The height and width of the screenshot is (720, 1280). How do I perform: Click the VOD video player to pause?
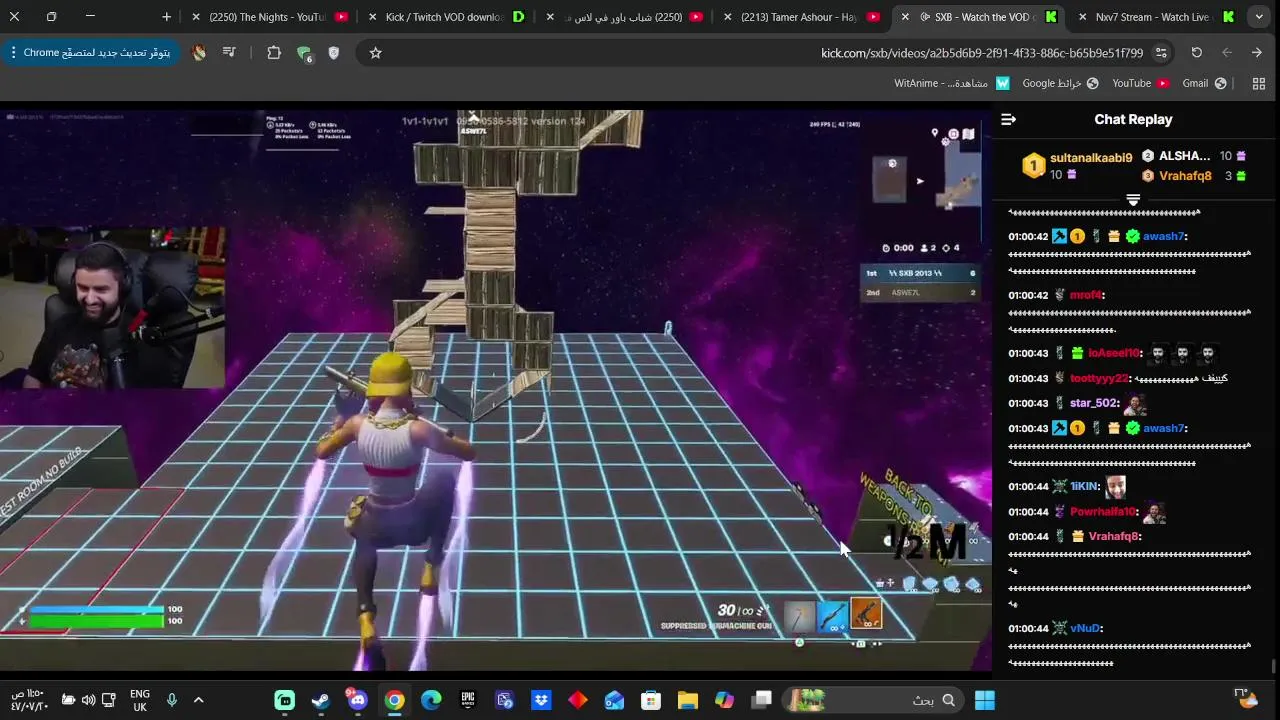click(x=496, y=390)
